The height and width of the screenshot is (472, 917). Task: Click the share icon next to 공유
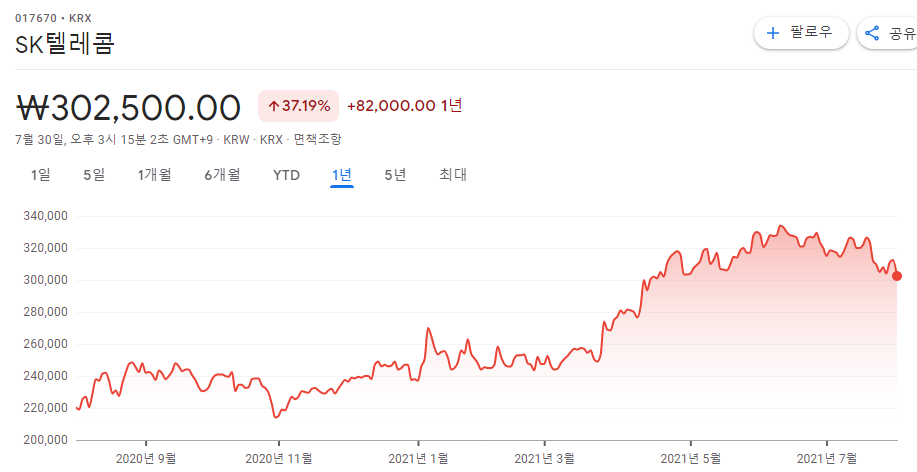click(872, 33)
